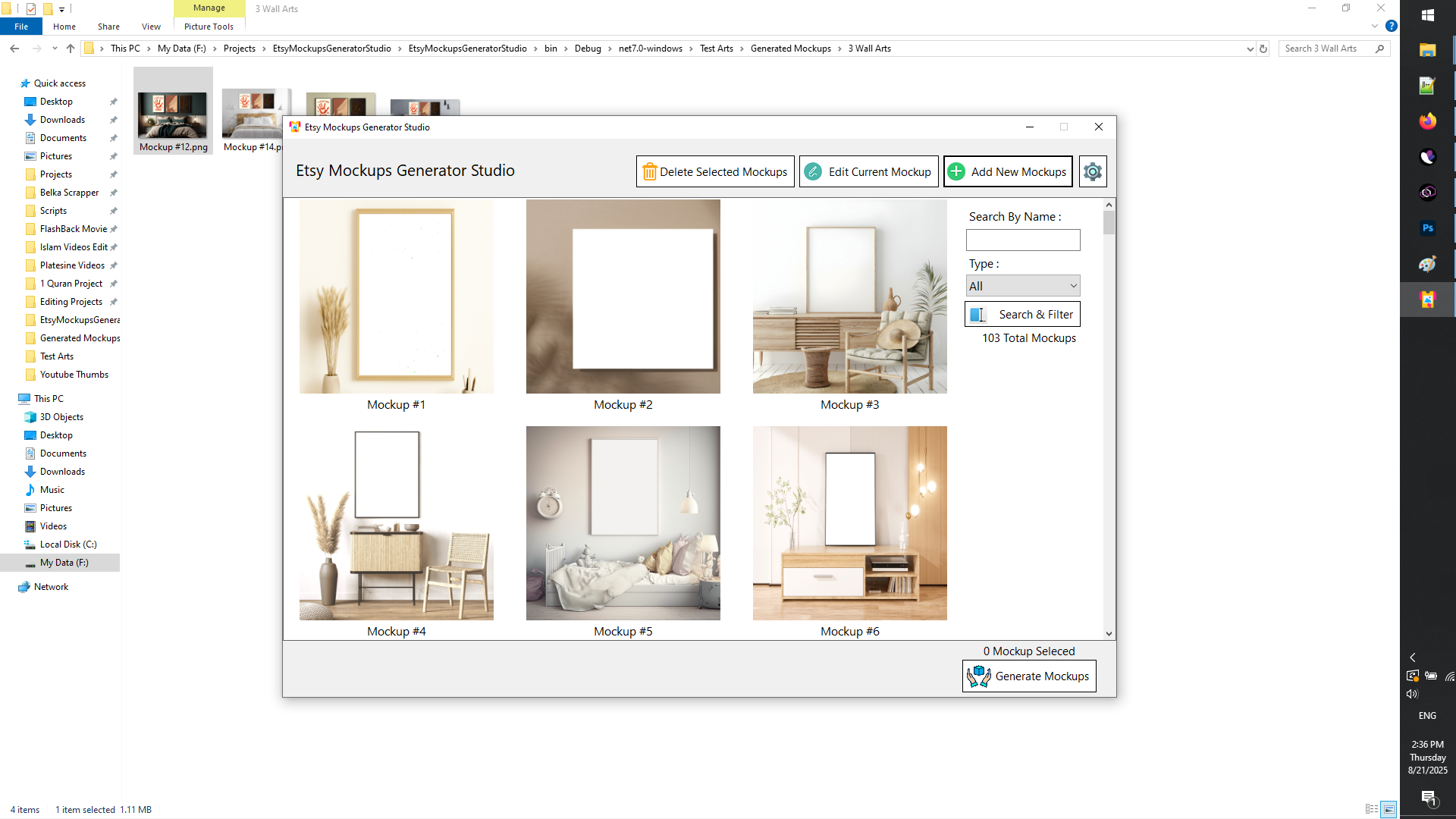Image resolution: width=1456 pixels, height=819 pixels.
Task: Click inside the Search By Name field
Action: [x=1022, y=240]
